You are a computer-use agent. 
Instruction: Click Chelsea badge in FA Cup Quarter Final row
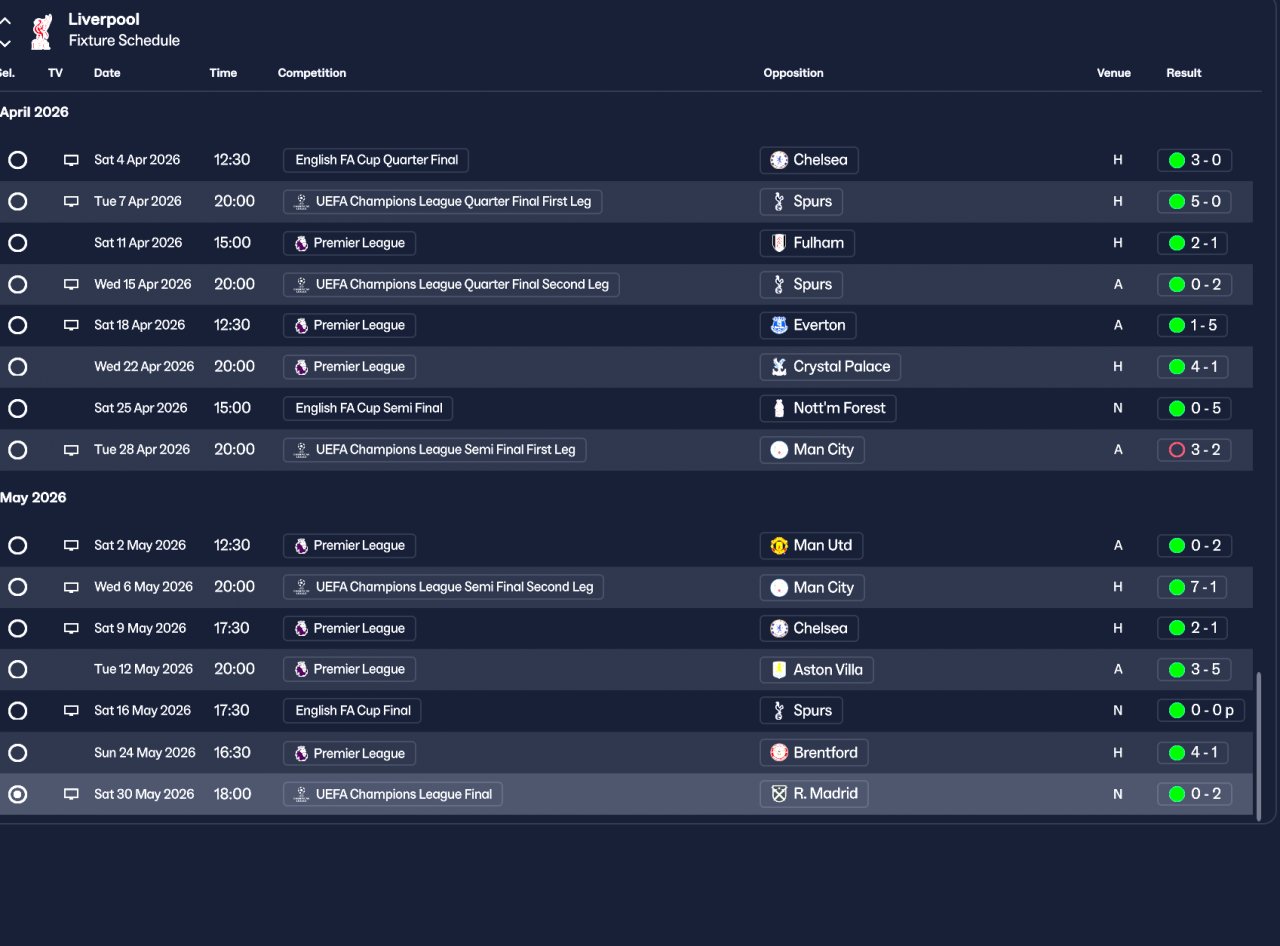point(779,160)
